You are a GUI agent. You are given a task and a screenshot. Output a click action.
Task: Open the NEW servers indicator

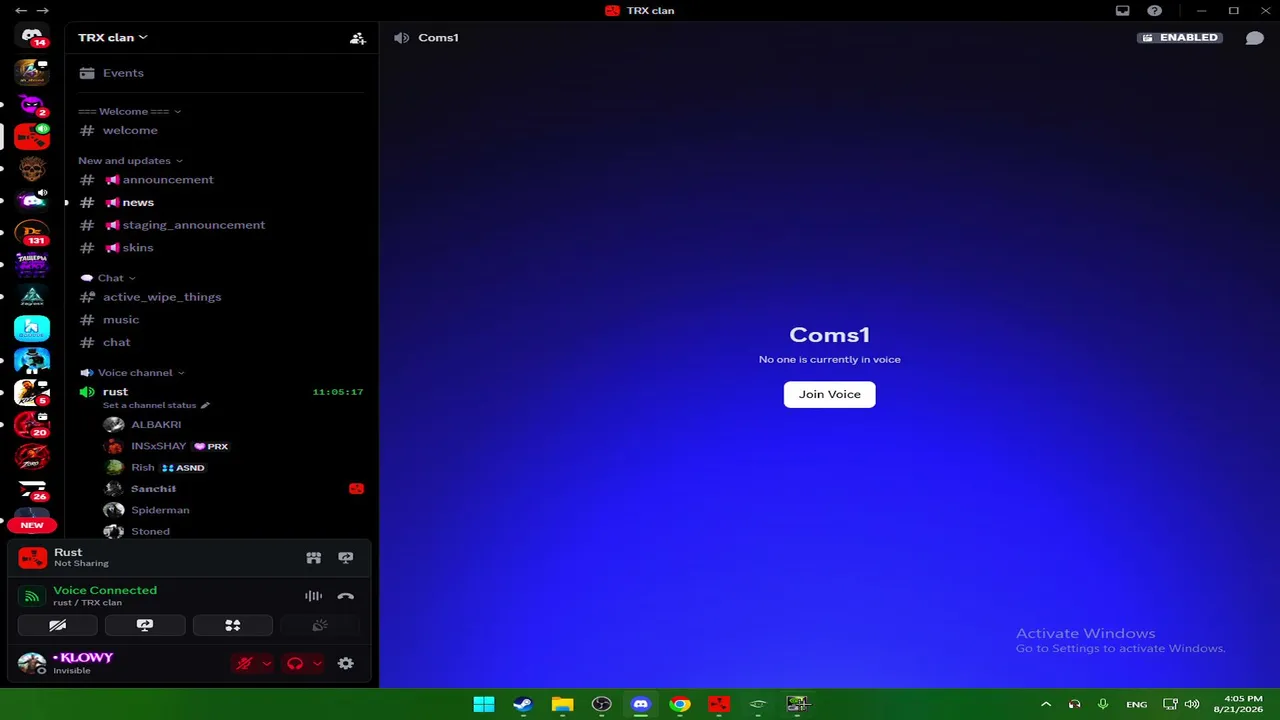32,525
